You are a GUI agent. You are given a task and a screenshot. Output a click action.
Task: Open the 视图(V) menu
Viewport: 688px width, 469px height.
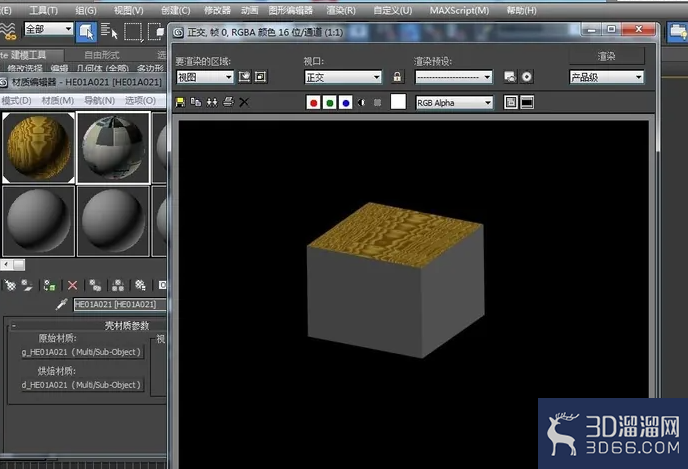[x=129, y=10]
